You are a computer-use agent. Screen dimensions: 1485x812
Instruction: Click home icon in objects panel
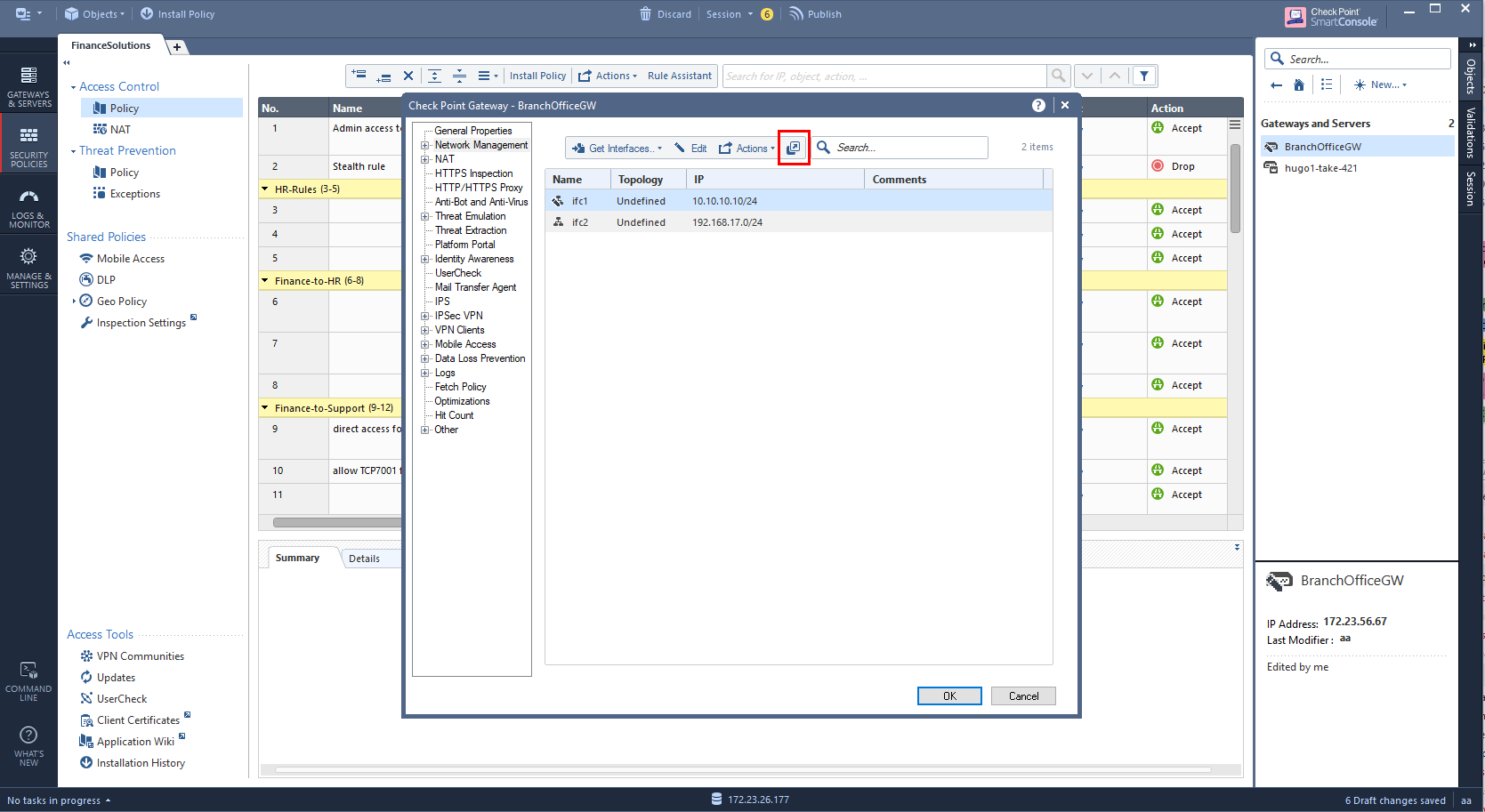coord(1299,85)
